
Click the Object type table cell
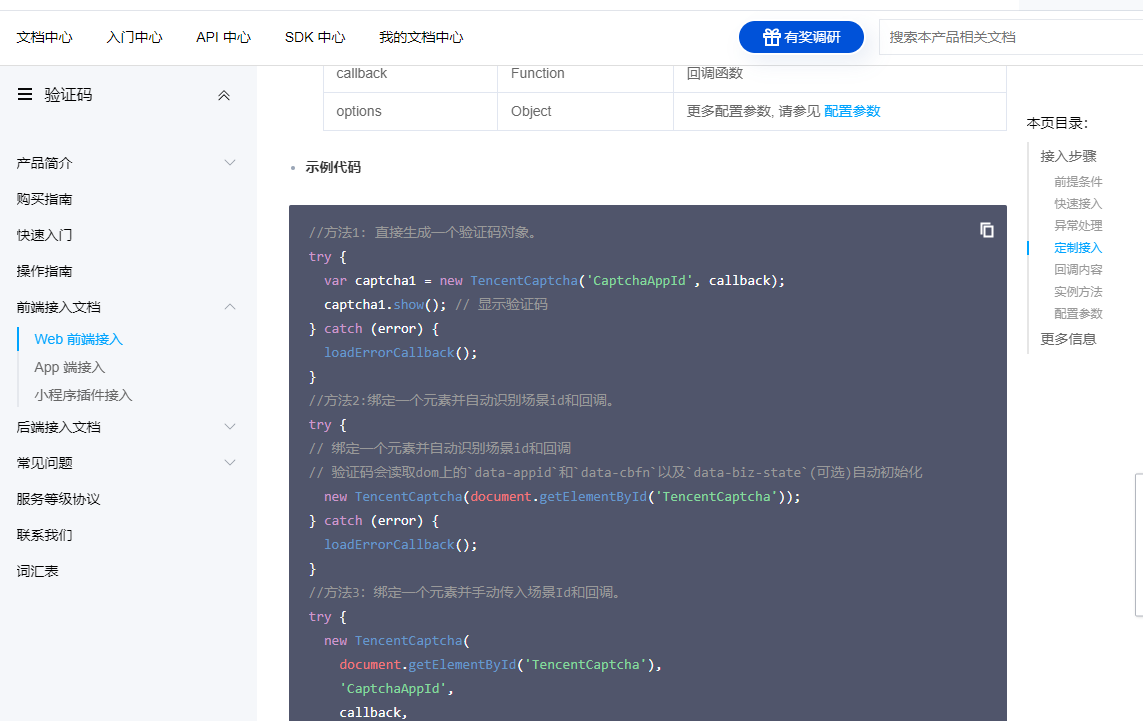pos(585,111)
